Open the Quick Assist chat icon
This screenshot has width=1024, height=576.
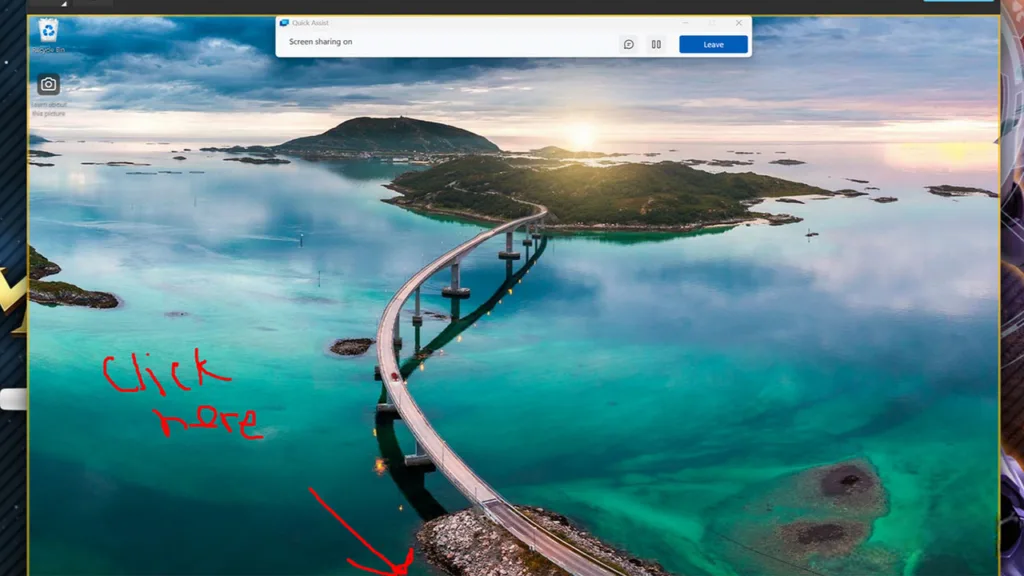628,44
